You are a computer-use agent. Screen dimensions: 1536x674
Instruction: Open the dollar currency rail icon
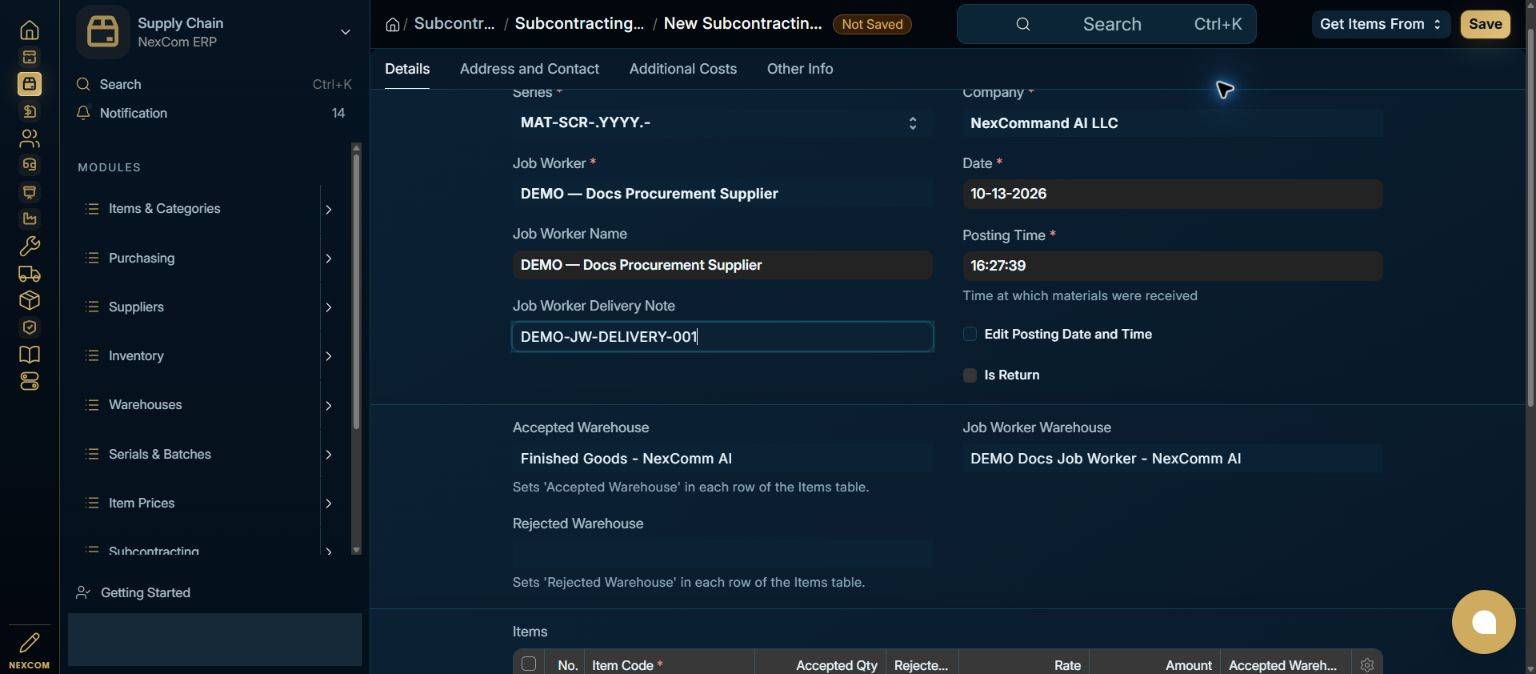coord(29,111)
